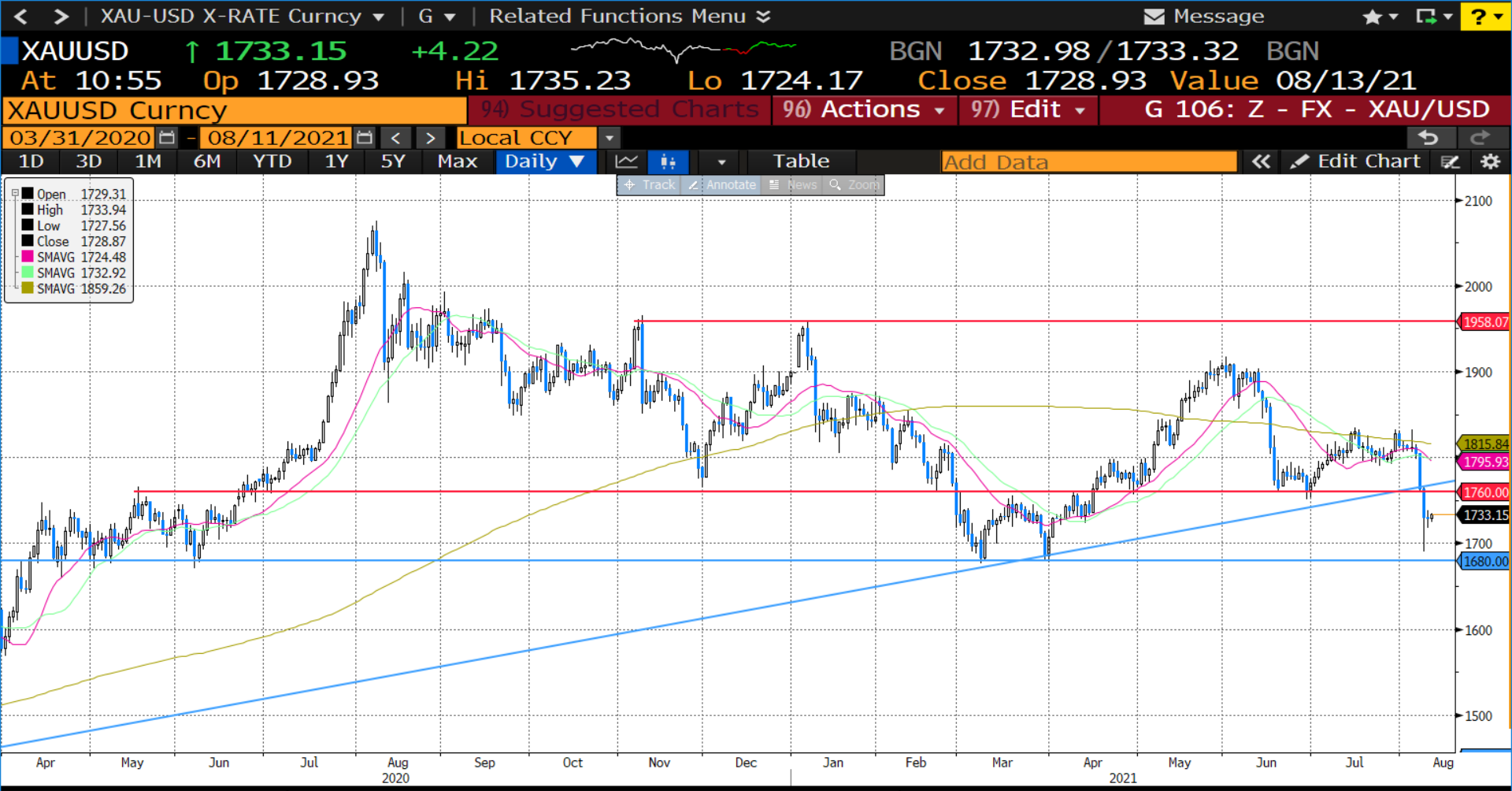Click the favorites star icon

pos(1373,17)
